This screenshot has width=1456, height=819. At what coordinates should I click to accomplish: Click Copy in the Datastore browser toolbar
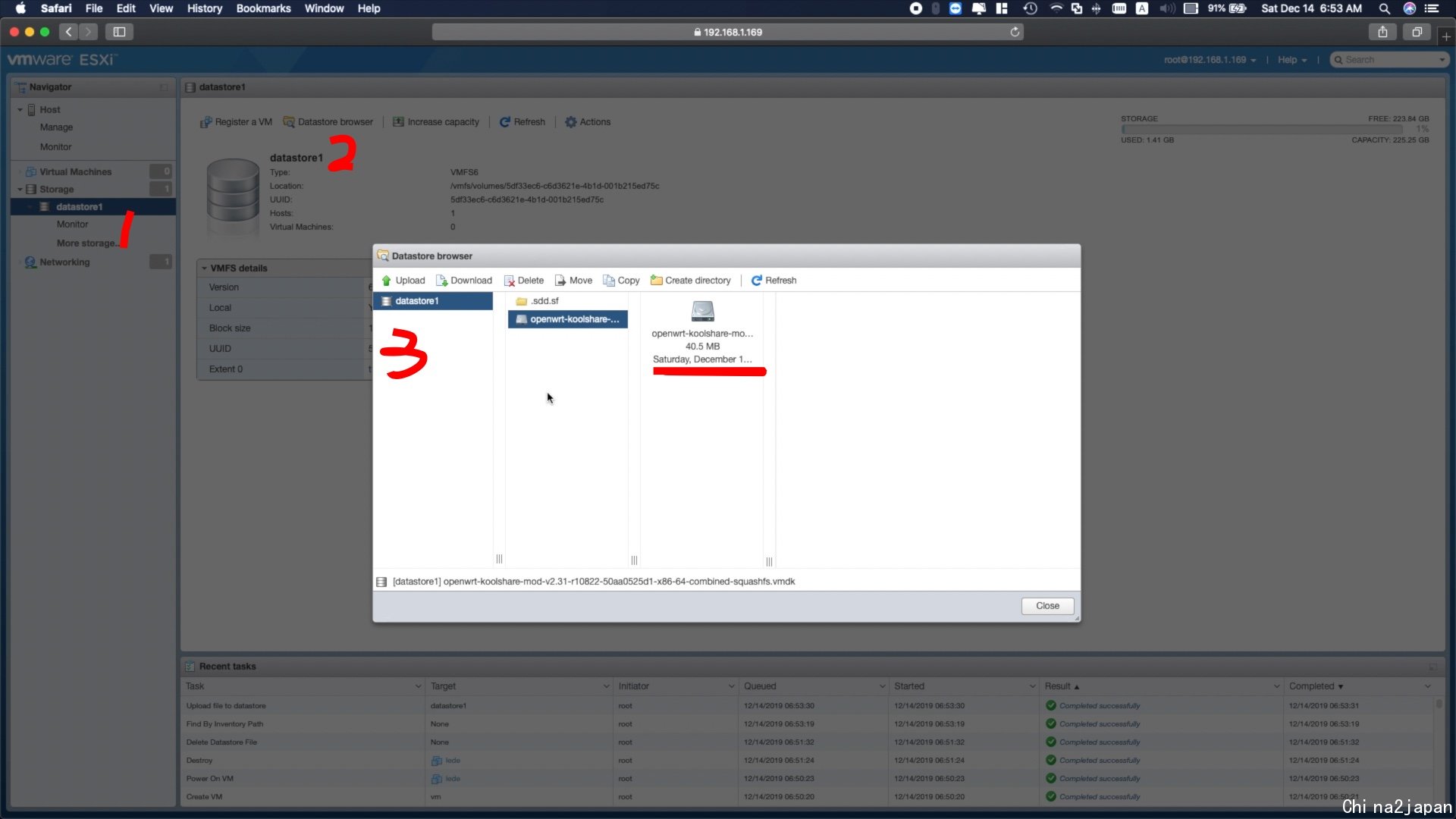point(621,281)
